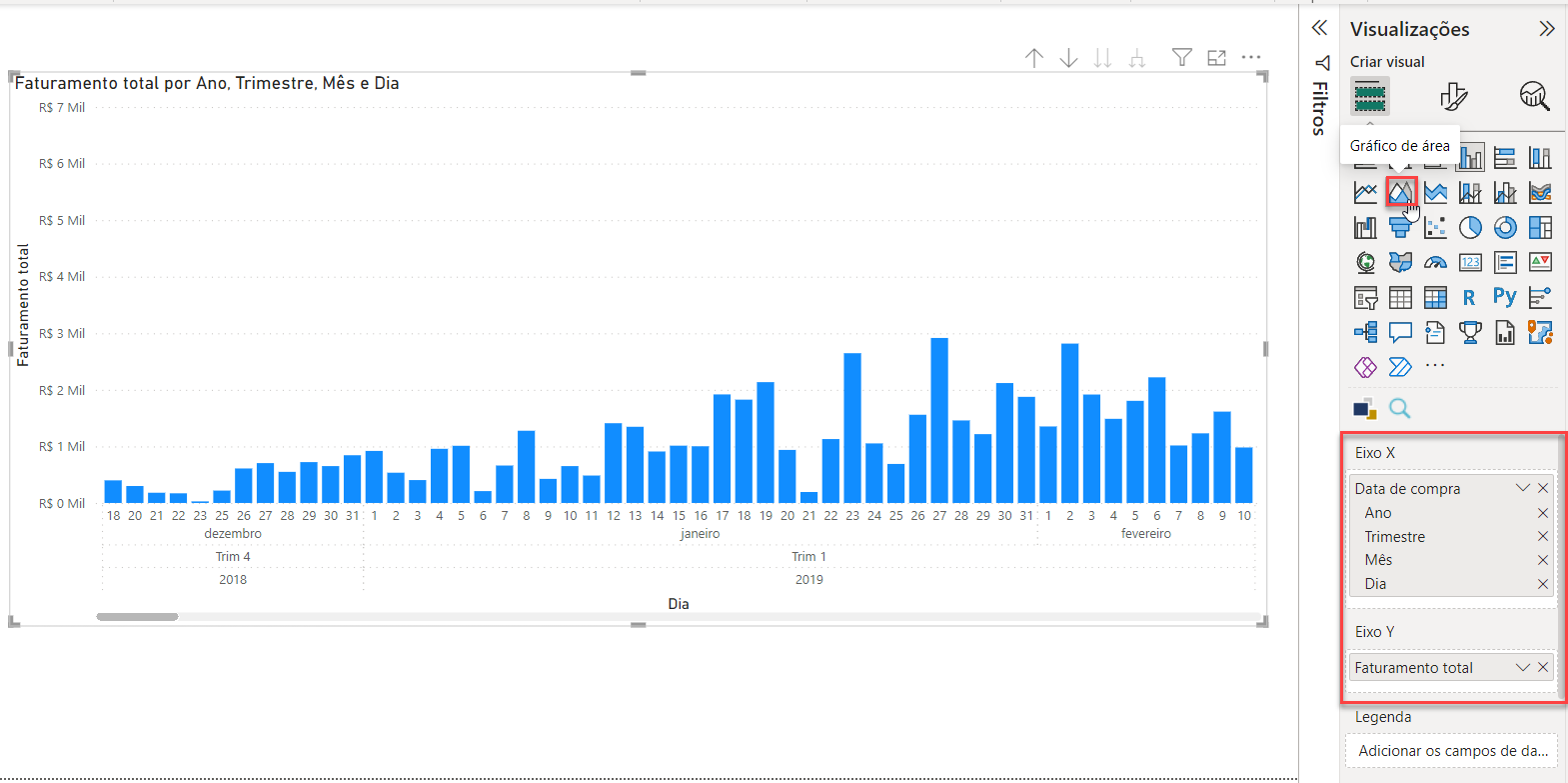The height and width of the screenshot is (783, 1568).
Task: Turn on drill down mode arrow
Action: tap(1068, 58)
